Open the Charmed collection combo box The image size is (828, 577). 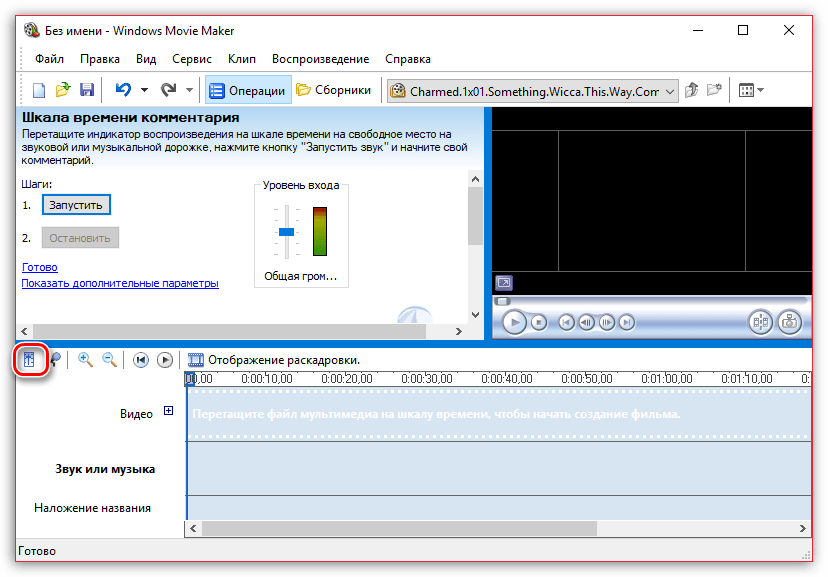coord(533,91)
